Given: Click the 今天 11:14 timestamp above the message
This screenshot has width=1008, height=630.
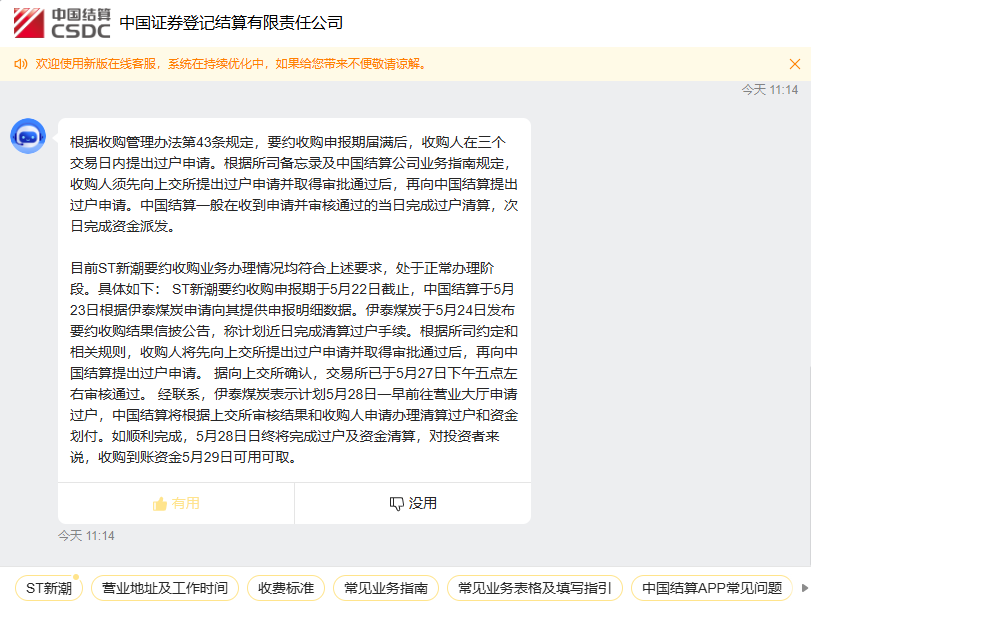Looking at the screenshot, I should pos(769,90).
